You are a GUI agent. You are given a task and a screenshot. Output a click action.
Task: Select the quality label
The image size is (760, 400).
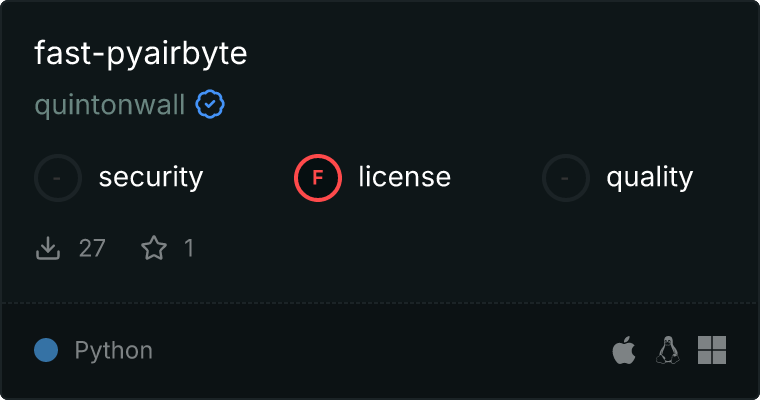tap(650, 178)
